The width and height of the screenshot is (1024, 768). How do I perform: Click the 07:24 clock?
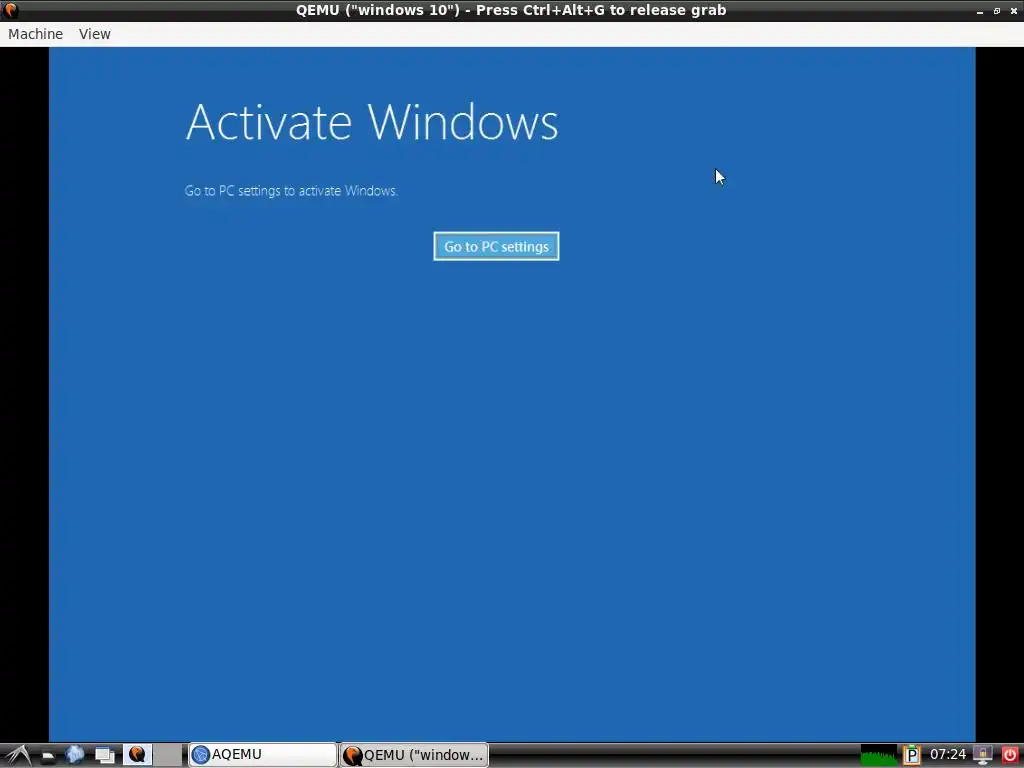(x=948, y=755)
